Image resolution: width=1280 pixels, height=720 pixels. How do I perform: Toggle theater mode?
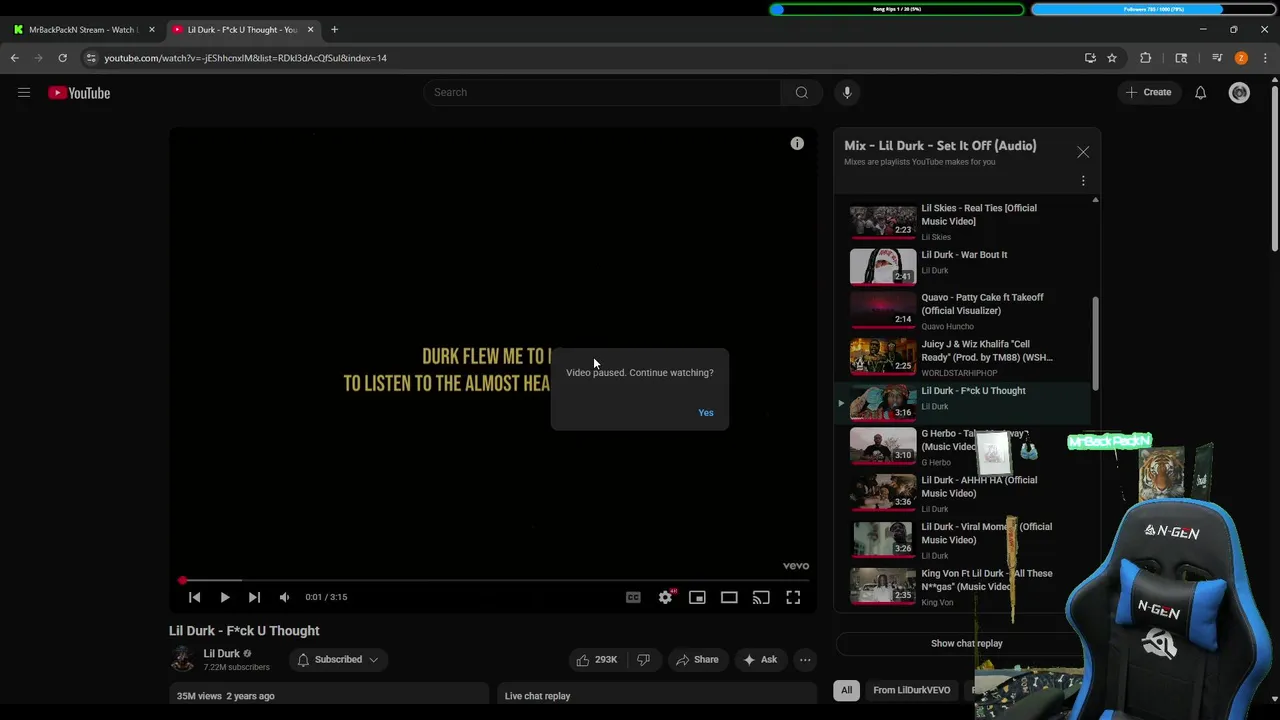(x=729, y=597)
